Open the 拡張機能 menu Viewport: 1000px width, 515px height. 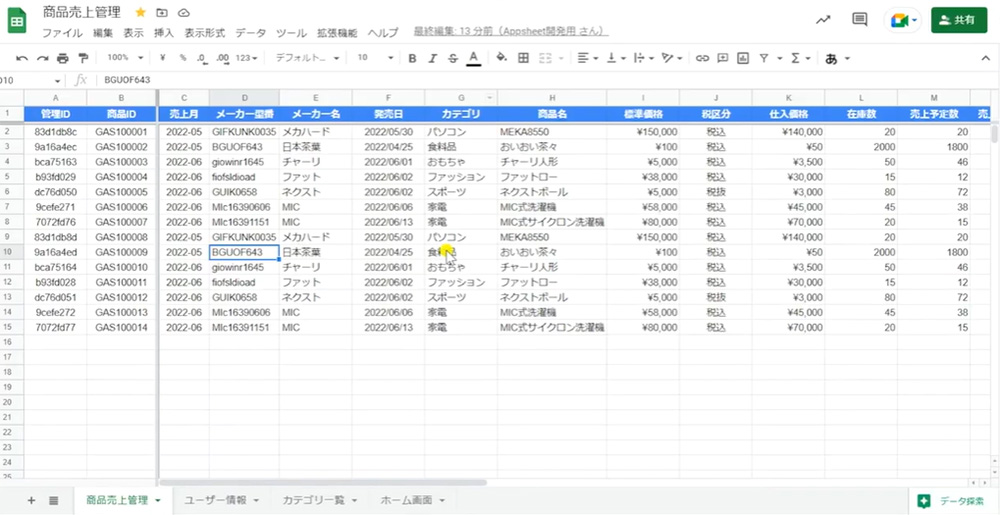(337, 33)
